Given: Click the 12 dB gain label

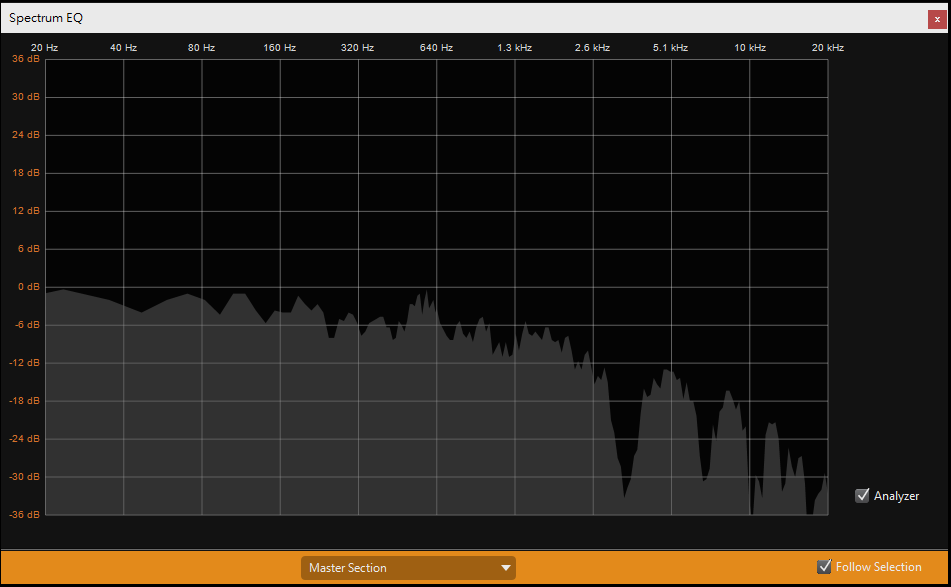Looking at the screenshot, I should [x=25, y=210].
